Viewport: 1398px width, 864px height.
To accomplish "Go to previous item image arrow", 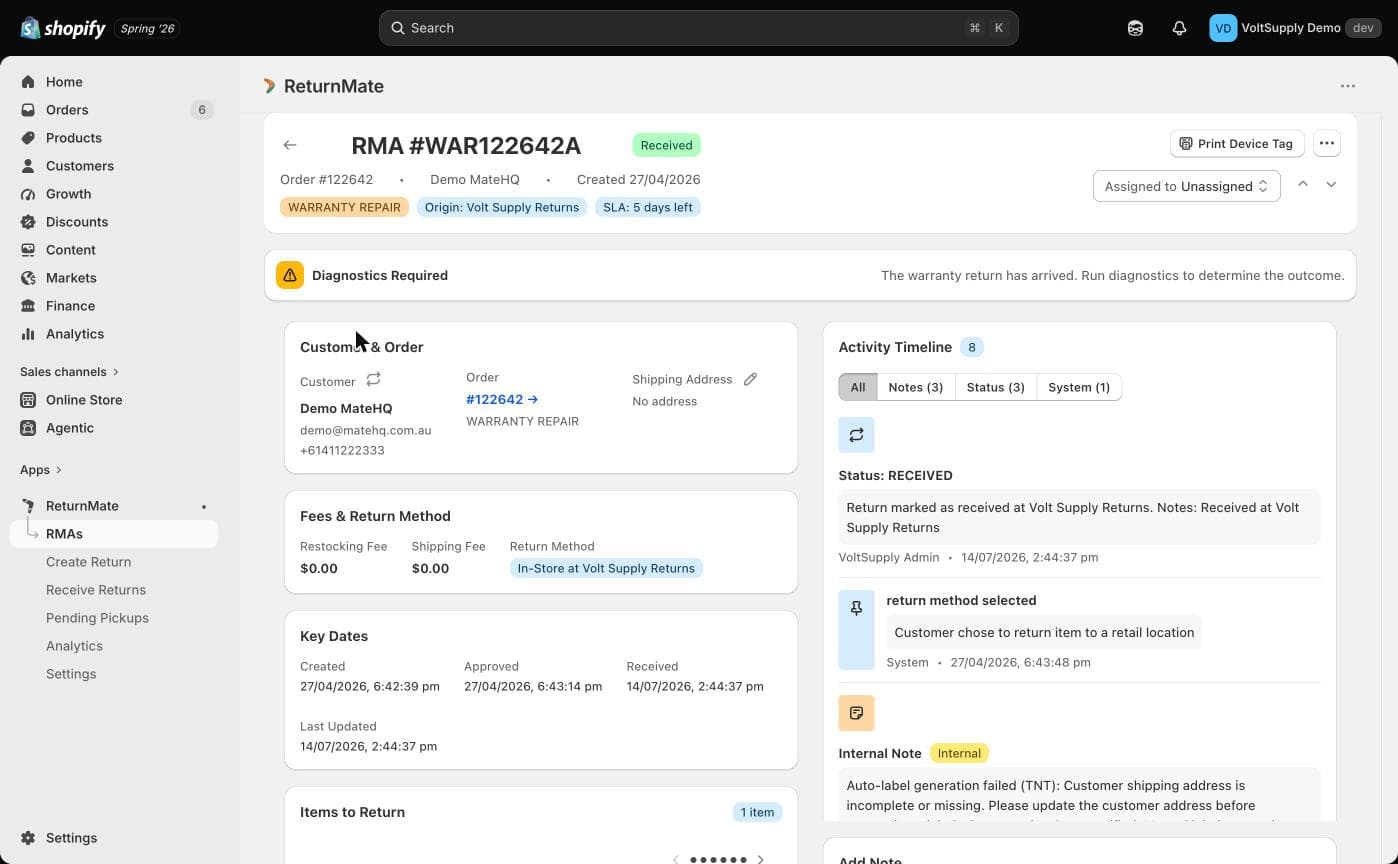I will point(676,859).
